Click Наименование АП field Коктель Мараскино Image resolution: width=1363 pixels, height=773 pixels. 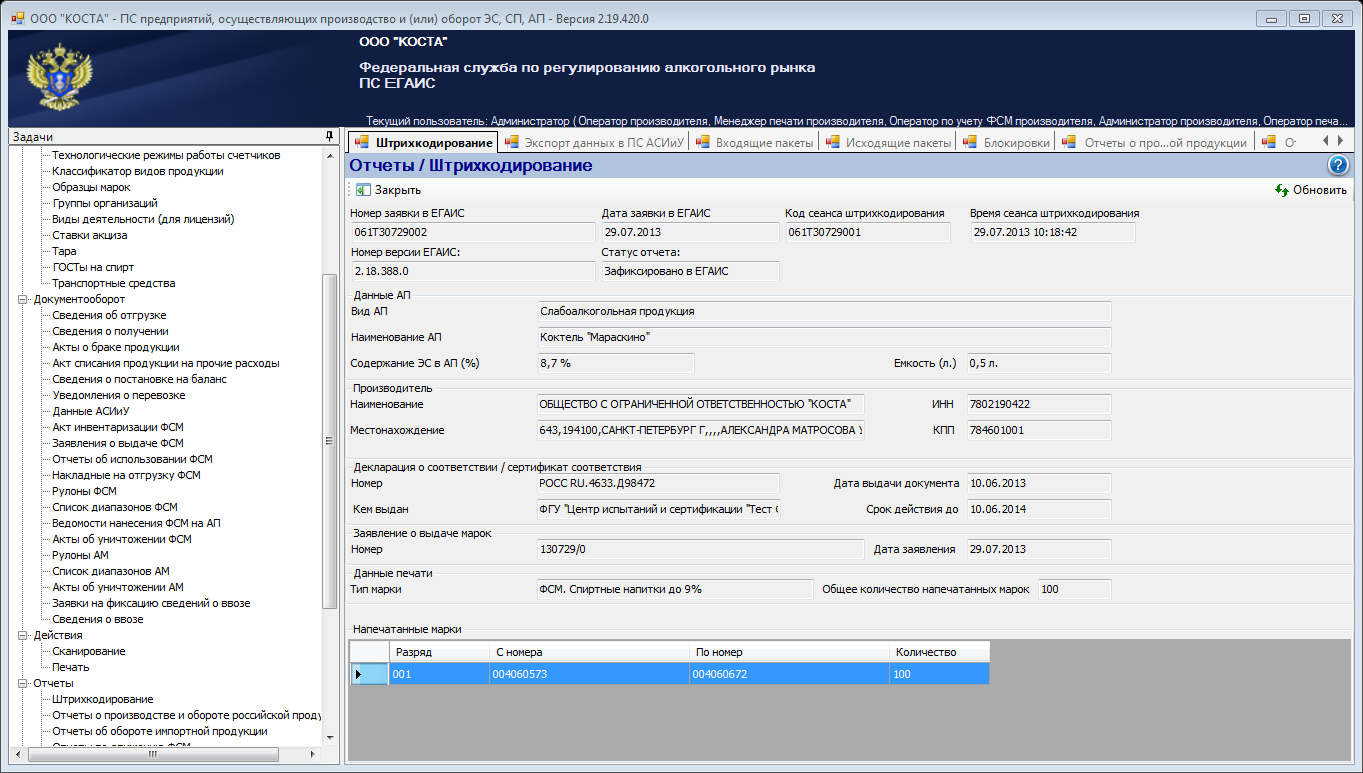pyautogui.click(x=824, y=337)
